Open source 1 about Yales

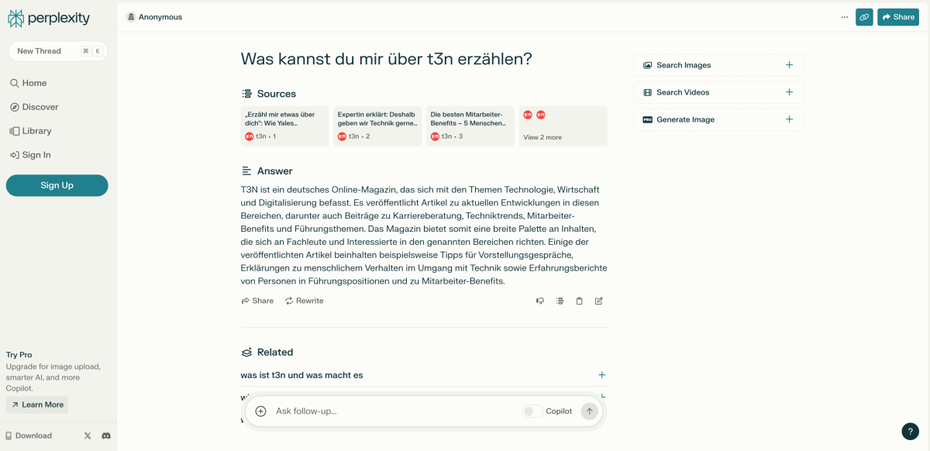tap(285, 126)
